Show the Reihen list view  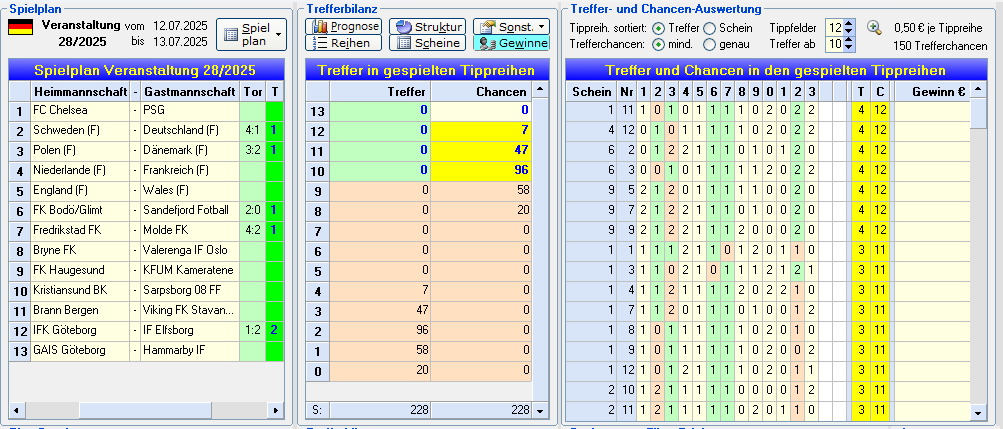coord(344,43)
